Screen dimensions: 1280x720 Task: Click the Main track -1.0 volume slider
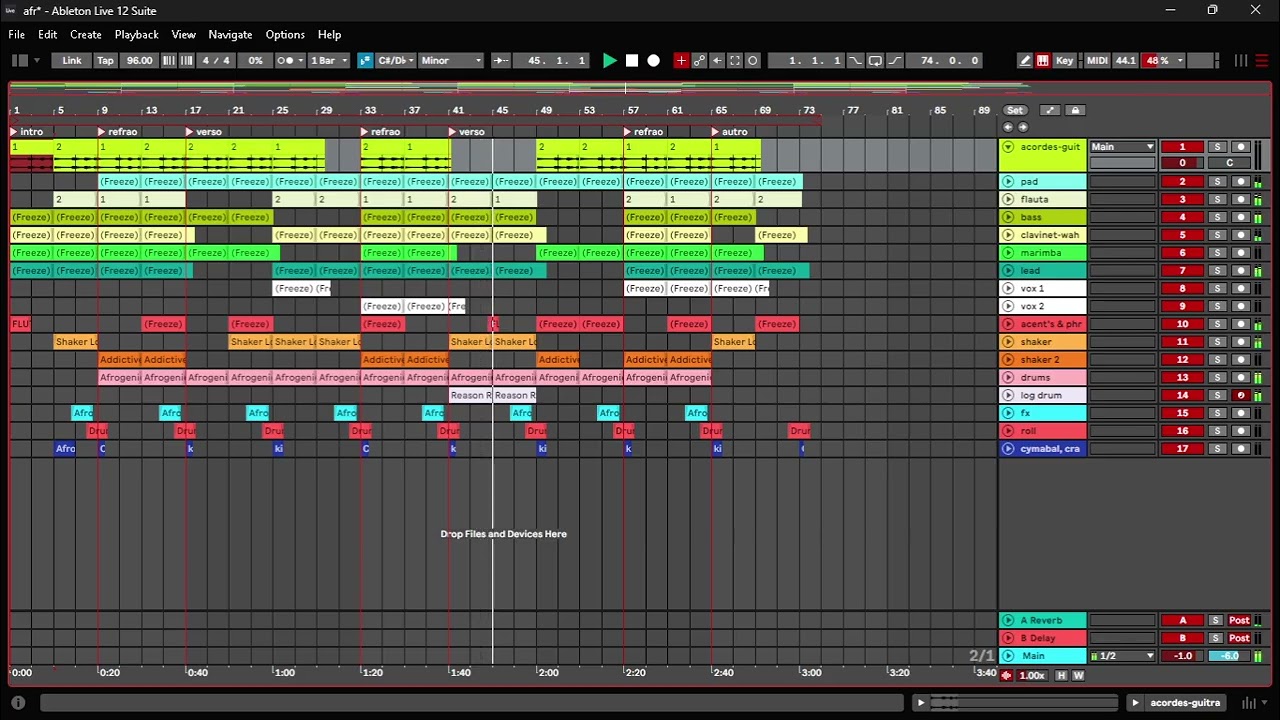click(x=1183, y=657)
